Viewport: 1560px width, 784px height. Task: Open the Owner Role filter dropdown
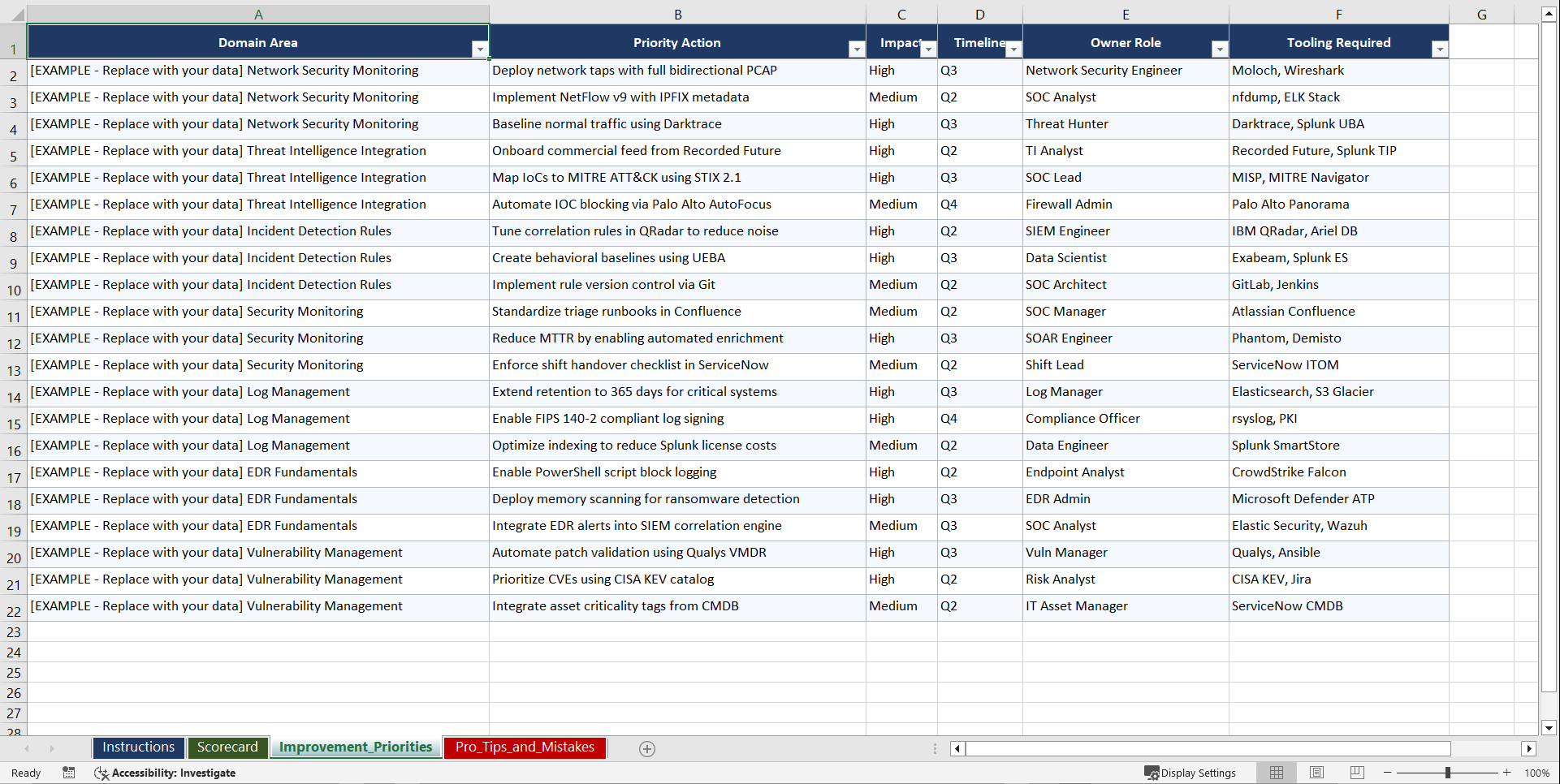tap(1220, 49)
